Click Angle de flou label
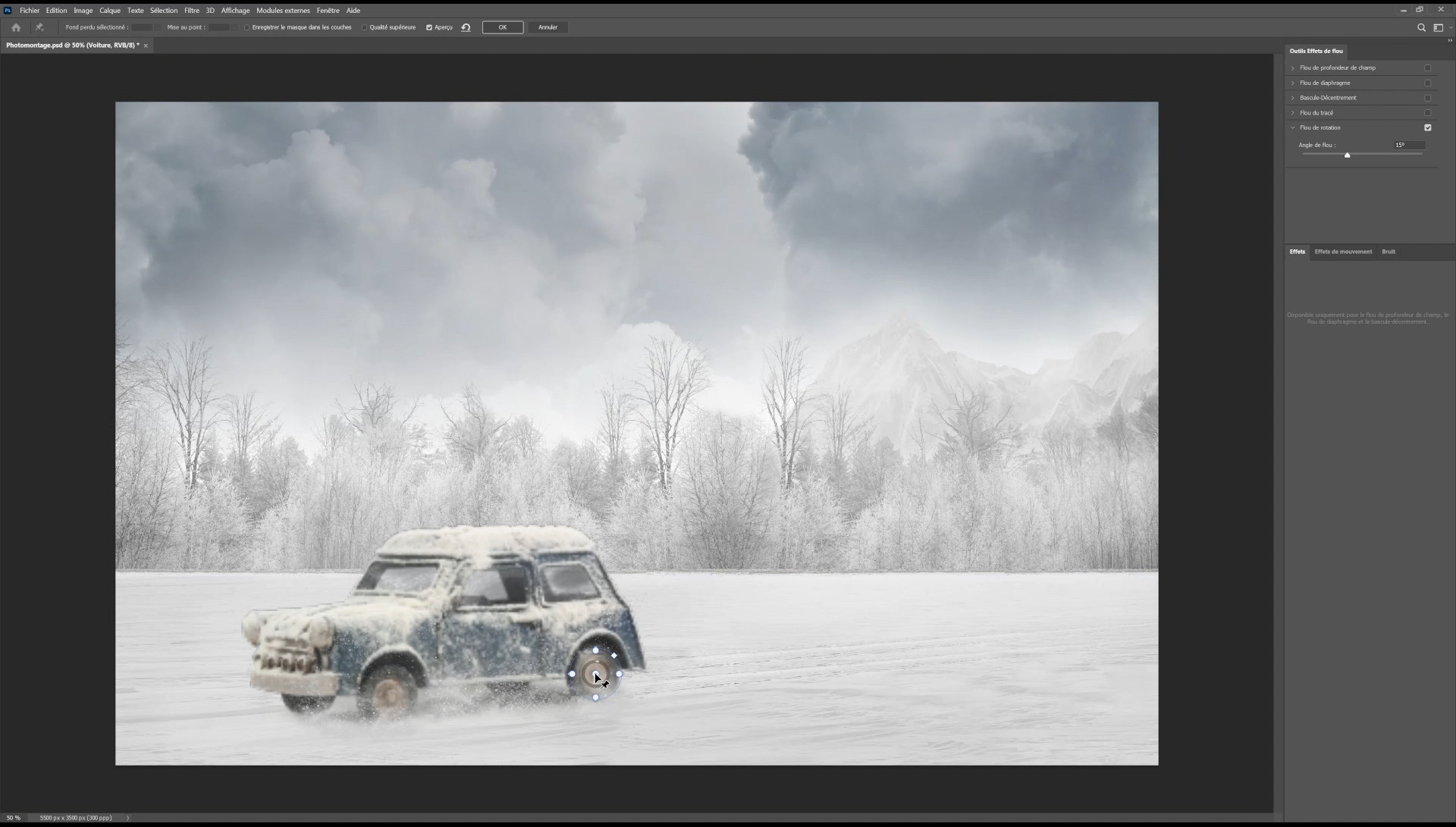Screen dimensions: 1456x827 click(1317, 145)
